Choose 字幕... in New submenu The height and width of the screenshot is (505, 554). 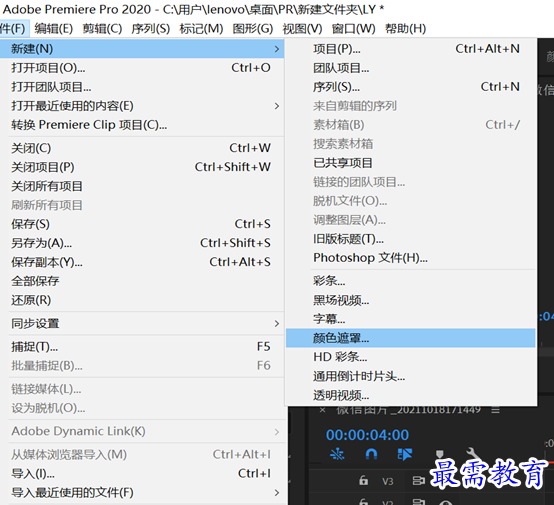point(411,319)
